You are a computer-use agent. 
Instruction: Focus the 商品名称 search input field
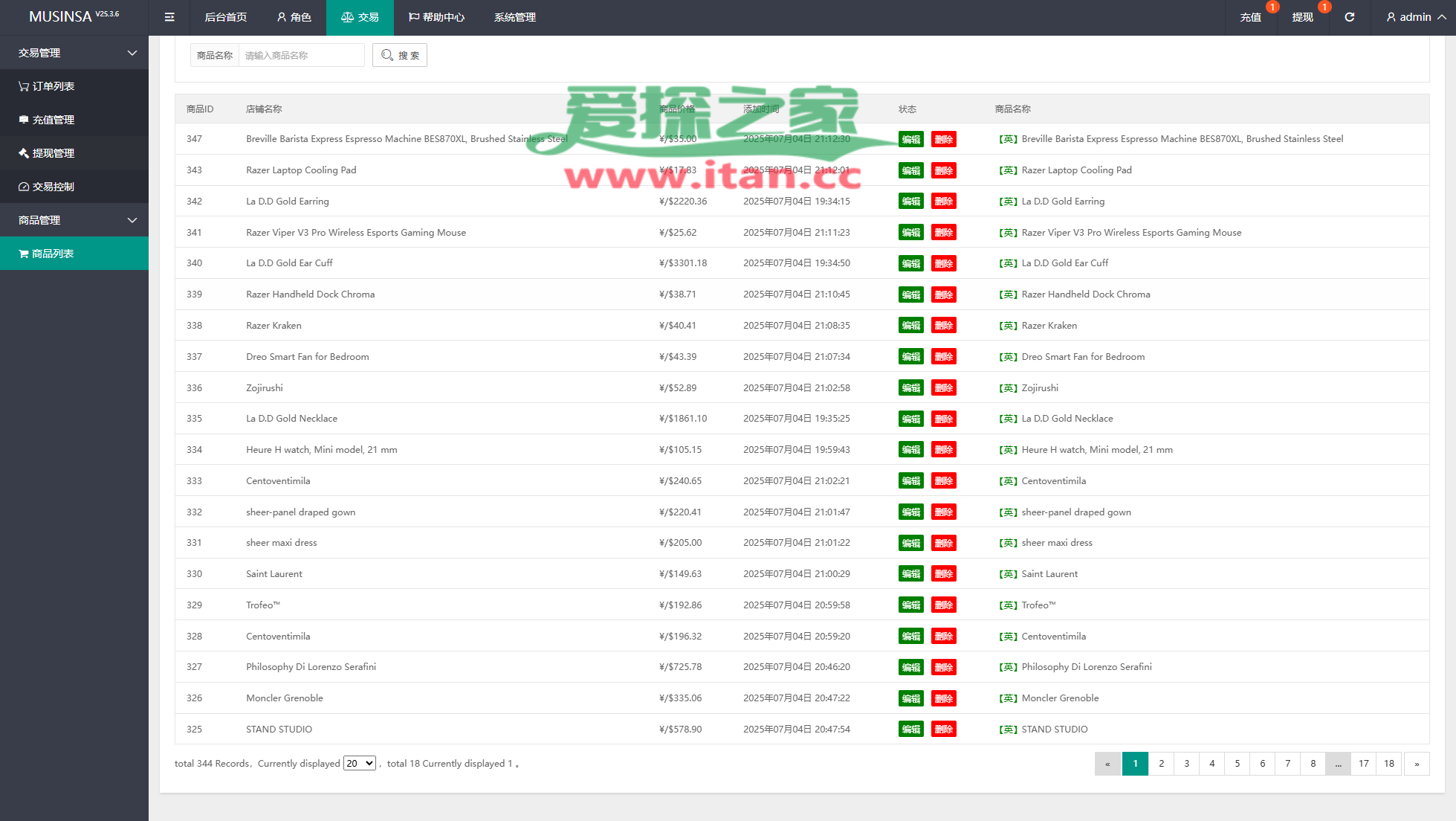[x=301, y=55]
